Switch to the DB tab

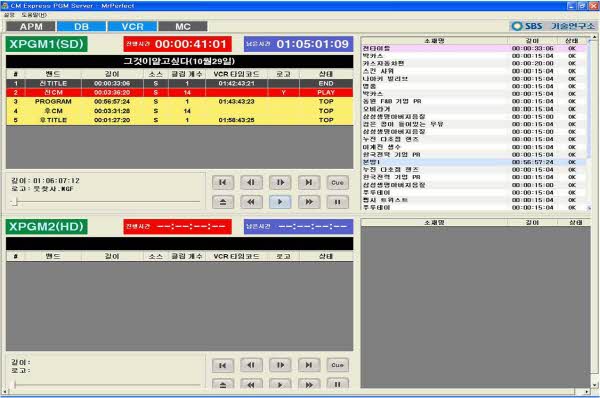pos(82,26)
